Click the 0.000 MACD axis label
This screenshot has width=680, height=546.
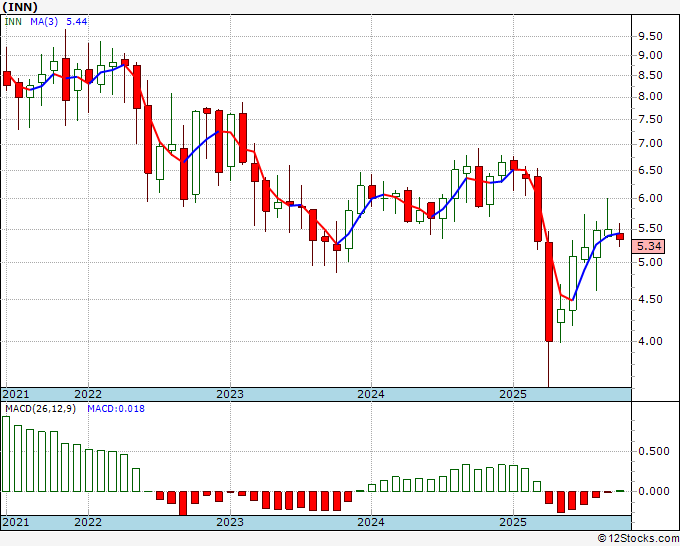point(654,491)
